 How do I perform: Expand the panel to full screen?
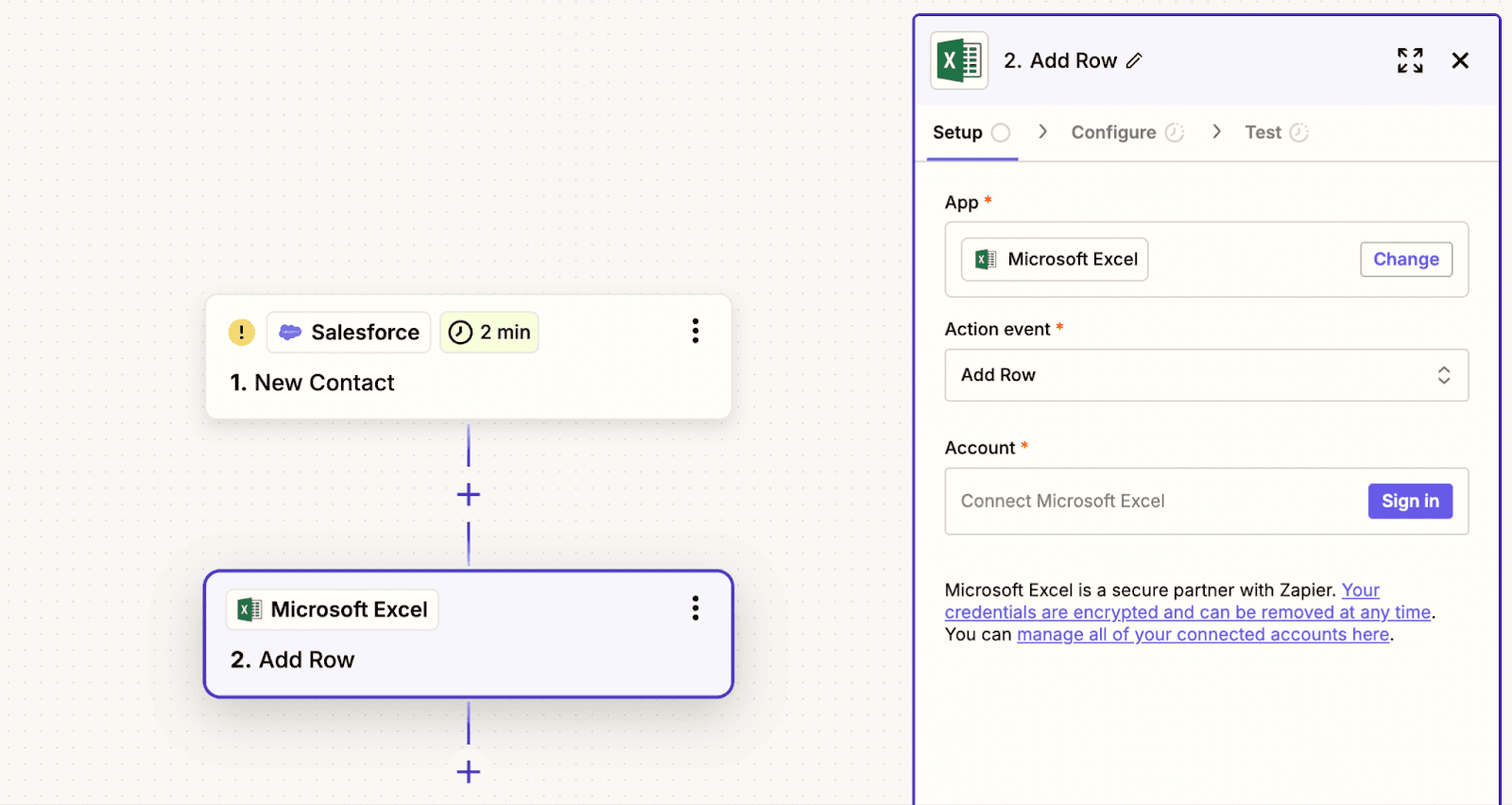pyautogui.click(x=1410, y=60)
